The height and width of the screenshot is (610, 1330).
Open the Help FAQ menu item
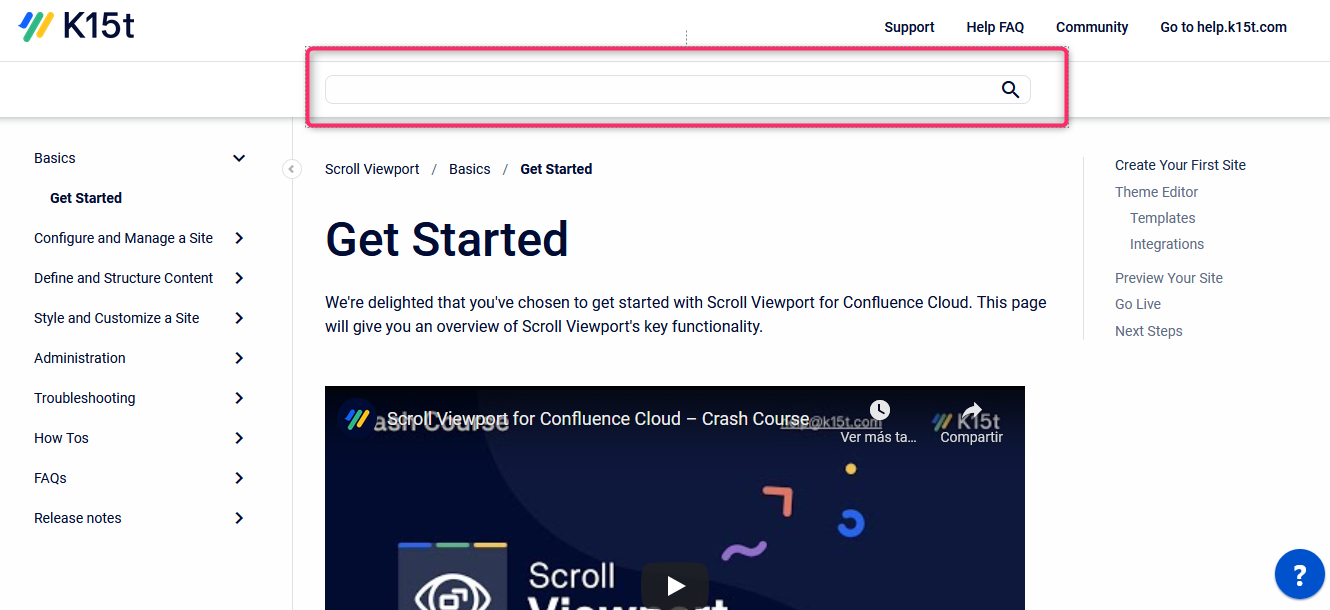pos(995,27)
